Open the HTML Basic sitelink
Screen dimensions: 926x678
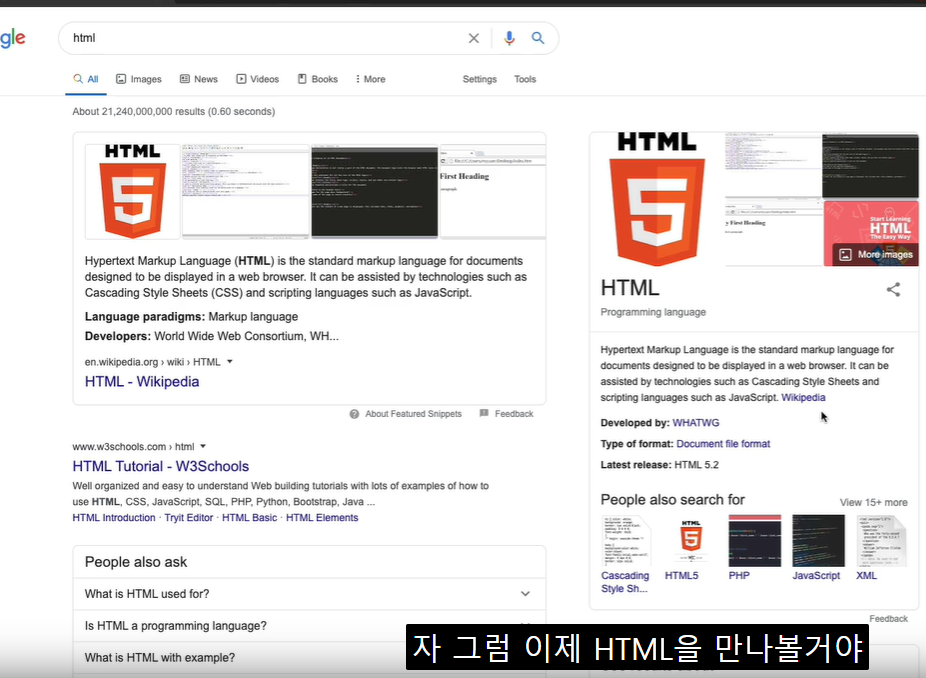(249, 518)
